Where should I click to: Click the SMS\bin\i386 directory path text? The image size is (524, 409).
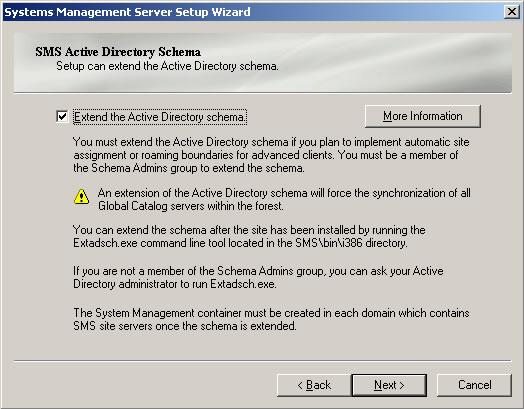point(351,243)
